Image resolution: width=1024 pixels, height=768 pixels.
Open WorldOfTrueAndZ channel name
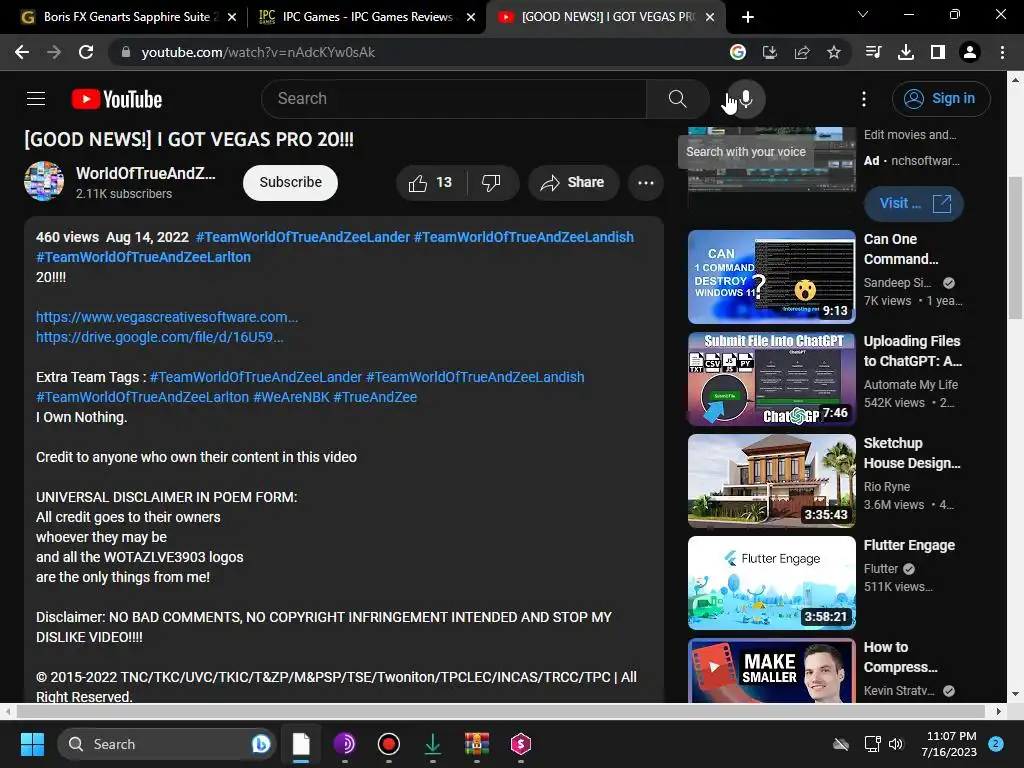pos(146,174)
